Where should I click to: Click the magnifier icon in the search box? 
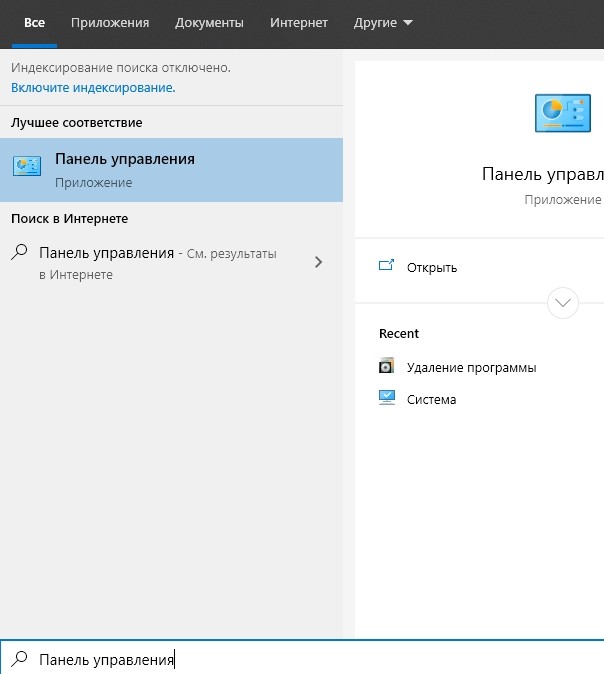pyautogui.click(x=19, y=659)
